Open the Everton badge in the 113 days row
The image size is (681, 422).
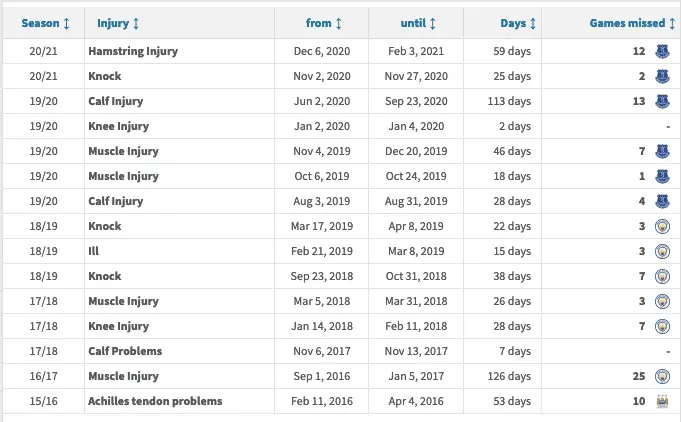(x=661, y=101)
